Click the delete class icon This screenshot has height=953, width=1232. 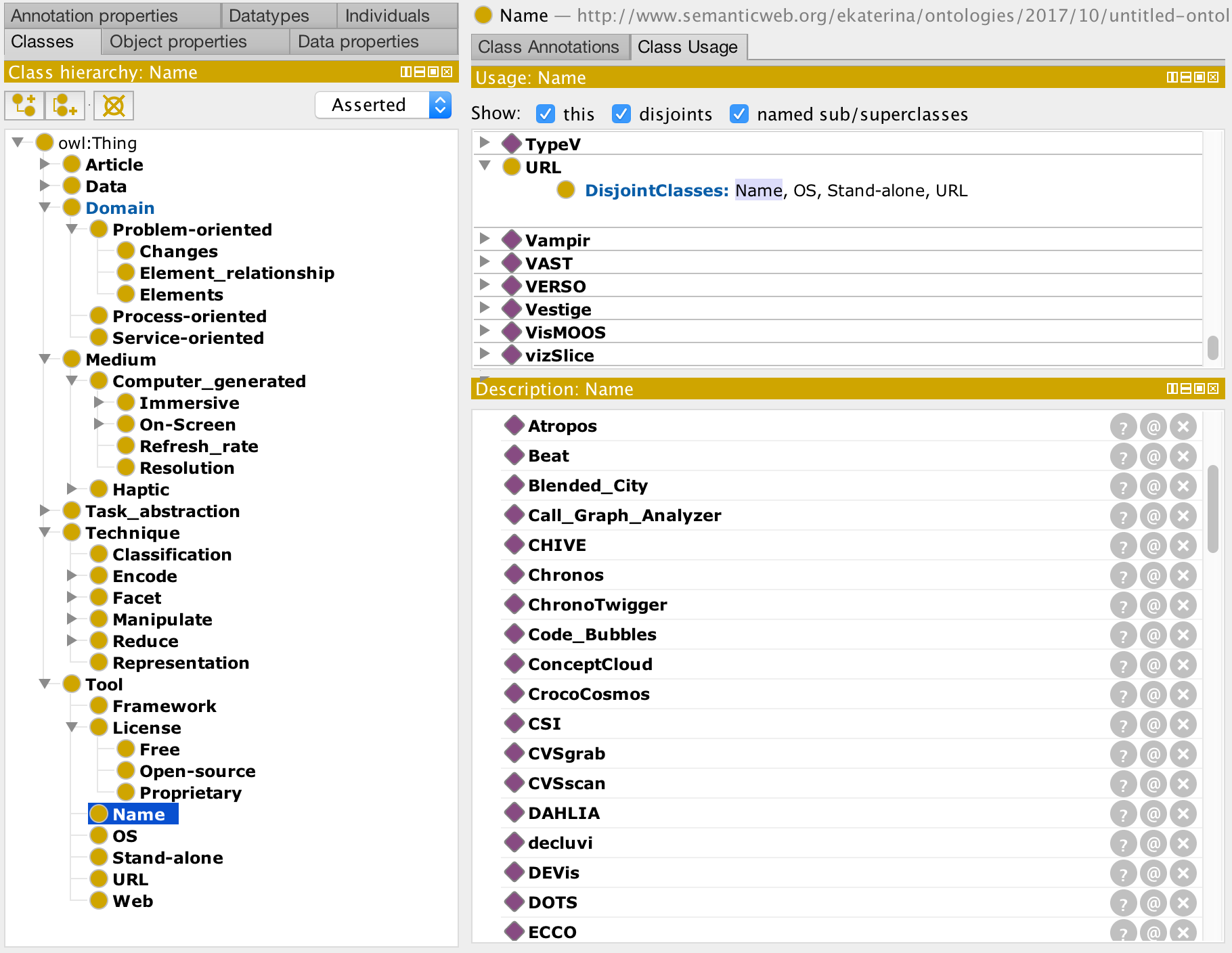tap(114, 106)
